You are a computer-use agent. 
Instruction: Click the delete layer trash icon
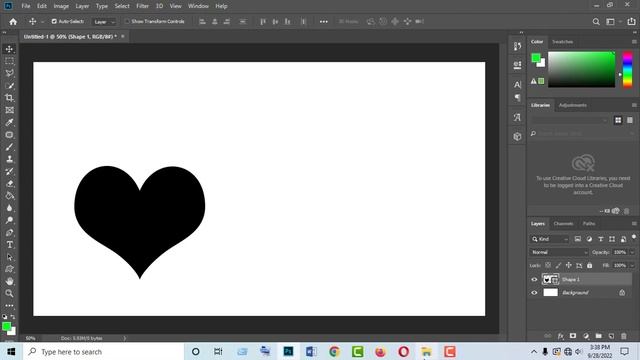[624, 336]
